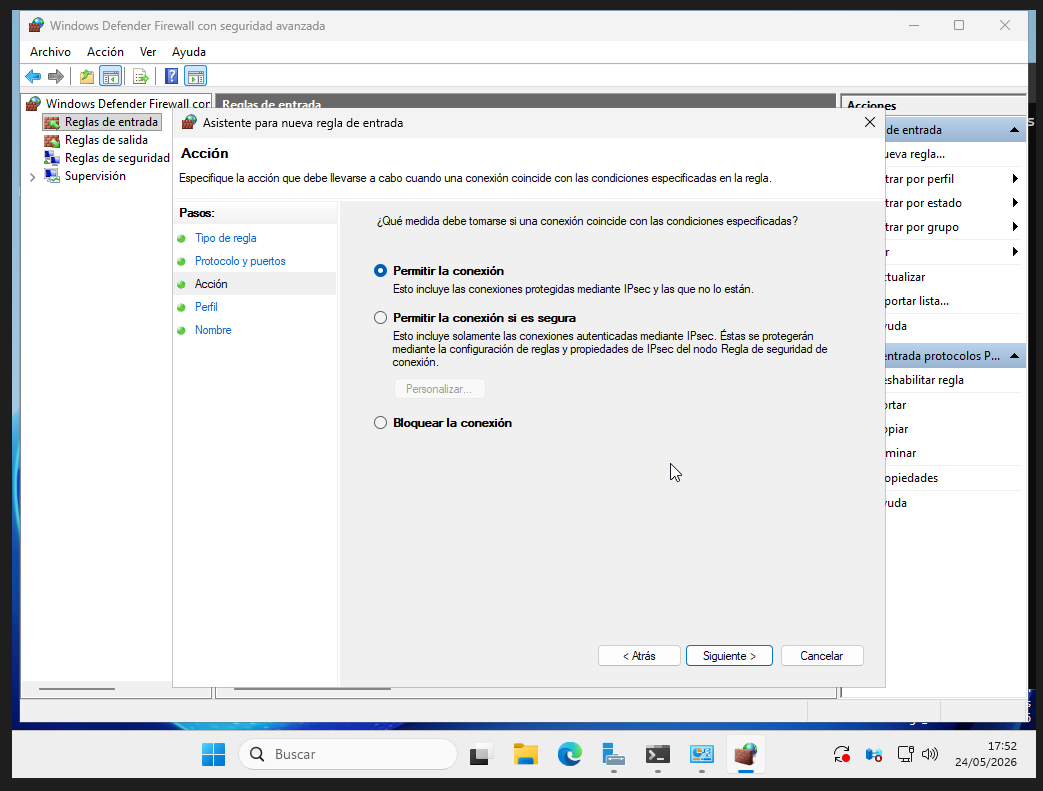Viewport: 1043px width, 791px height.
Task: Go to the Nombre step
Action: click(x=213, y=330)
